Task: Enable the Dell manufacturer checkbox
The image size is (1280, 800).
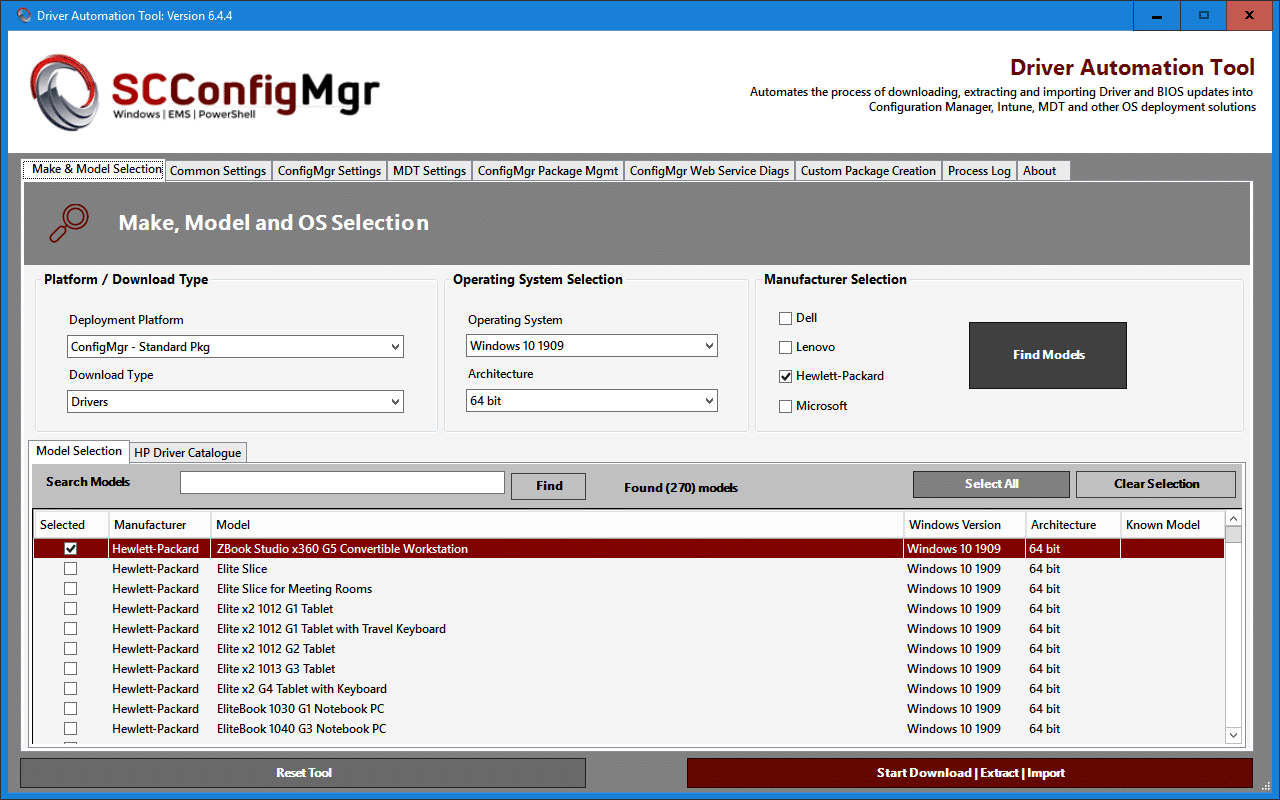Action: tap(785, 318)
